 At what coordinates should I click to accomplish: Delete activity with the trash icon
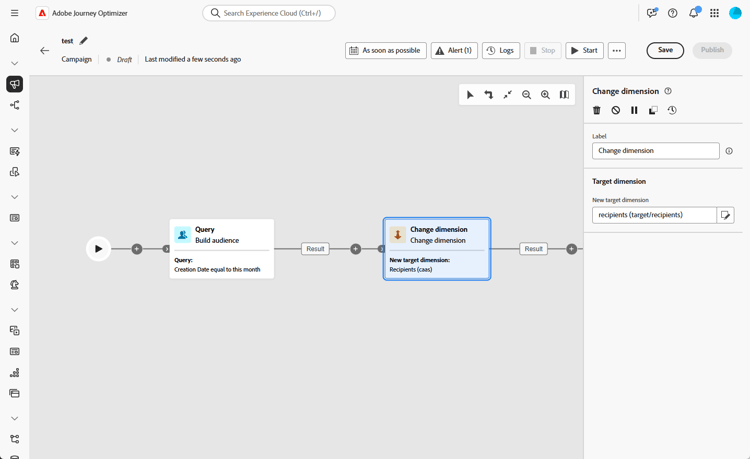click(596, 110)
